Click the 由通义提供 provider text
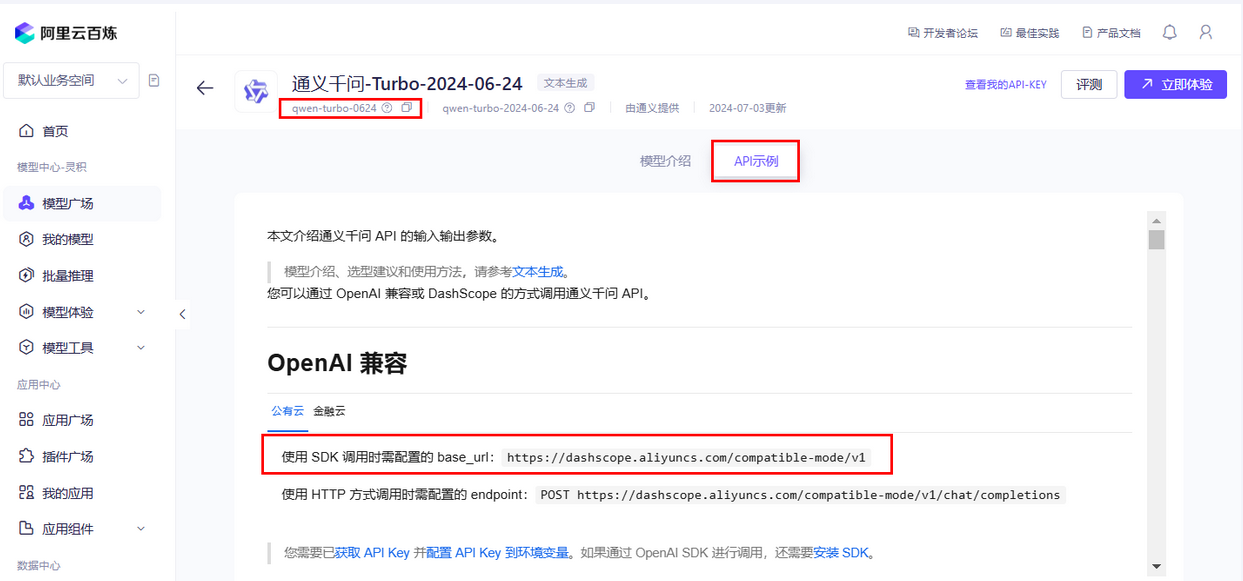1243x581 pixels. tap(652, 108)
